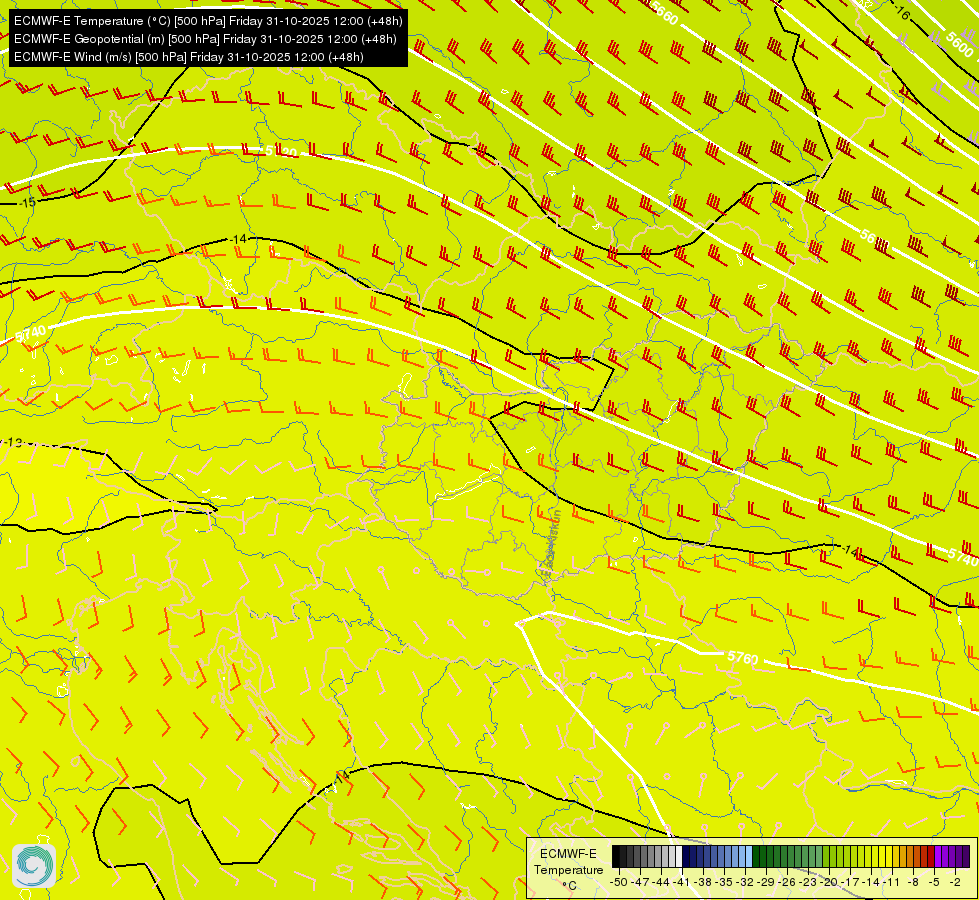Pick the darkest purple swatch ending the legend
This screenshot has width=979, height=900.
(967, 856)
